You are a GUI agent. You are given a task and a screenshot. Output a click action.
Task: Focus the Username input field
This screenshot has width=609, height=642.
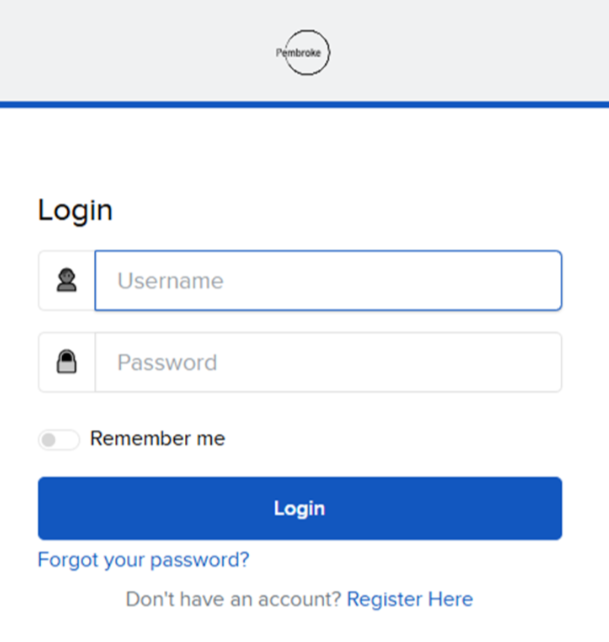[328, 280]
